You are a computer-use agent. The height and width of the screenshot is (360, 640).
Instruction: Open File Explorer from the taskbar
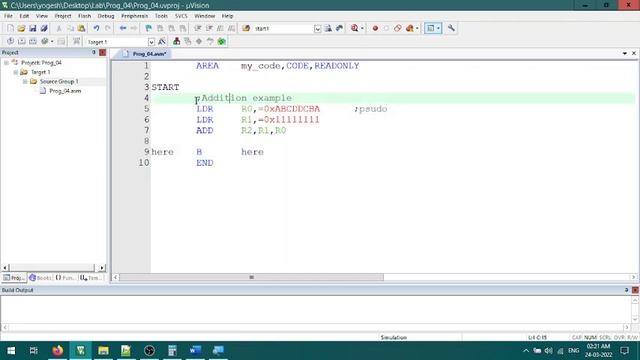click(103, 351)
